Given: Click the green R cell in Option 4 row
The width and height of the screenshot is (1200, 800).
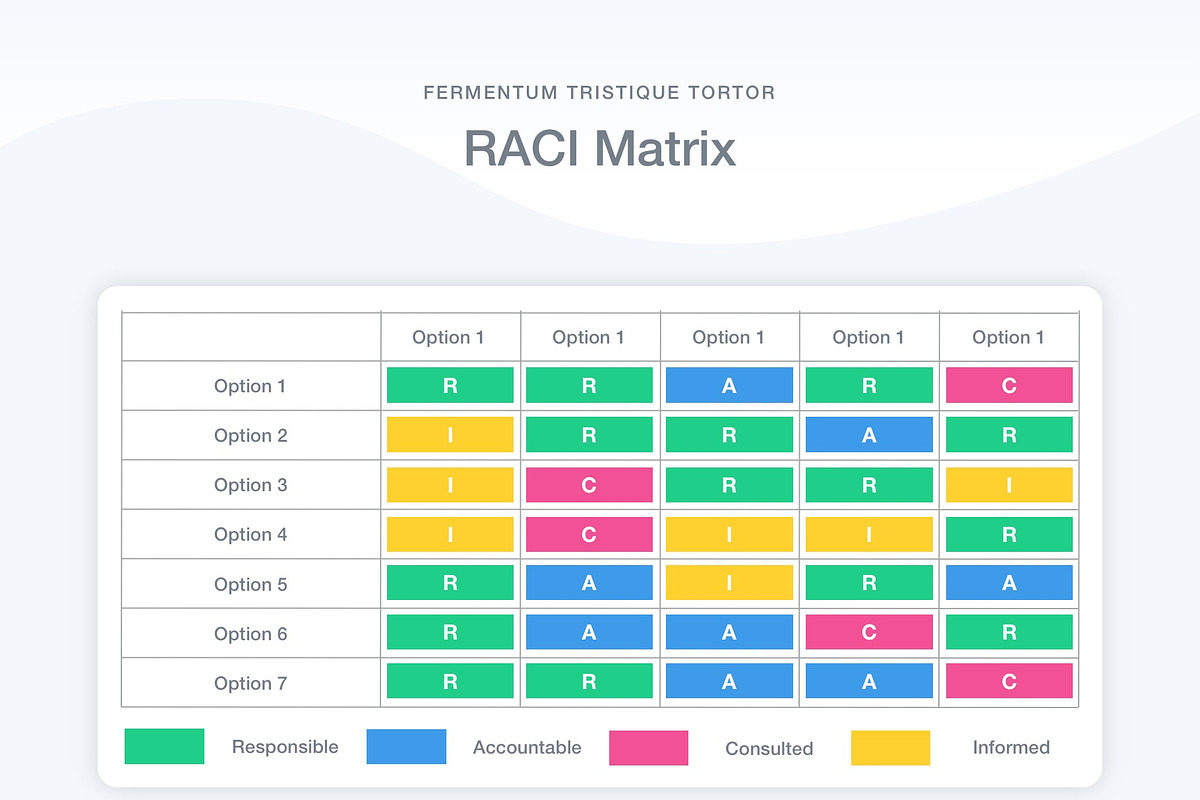Looking at the screenshot, I should click(x=1009, y=534).
